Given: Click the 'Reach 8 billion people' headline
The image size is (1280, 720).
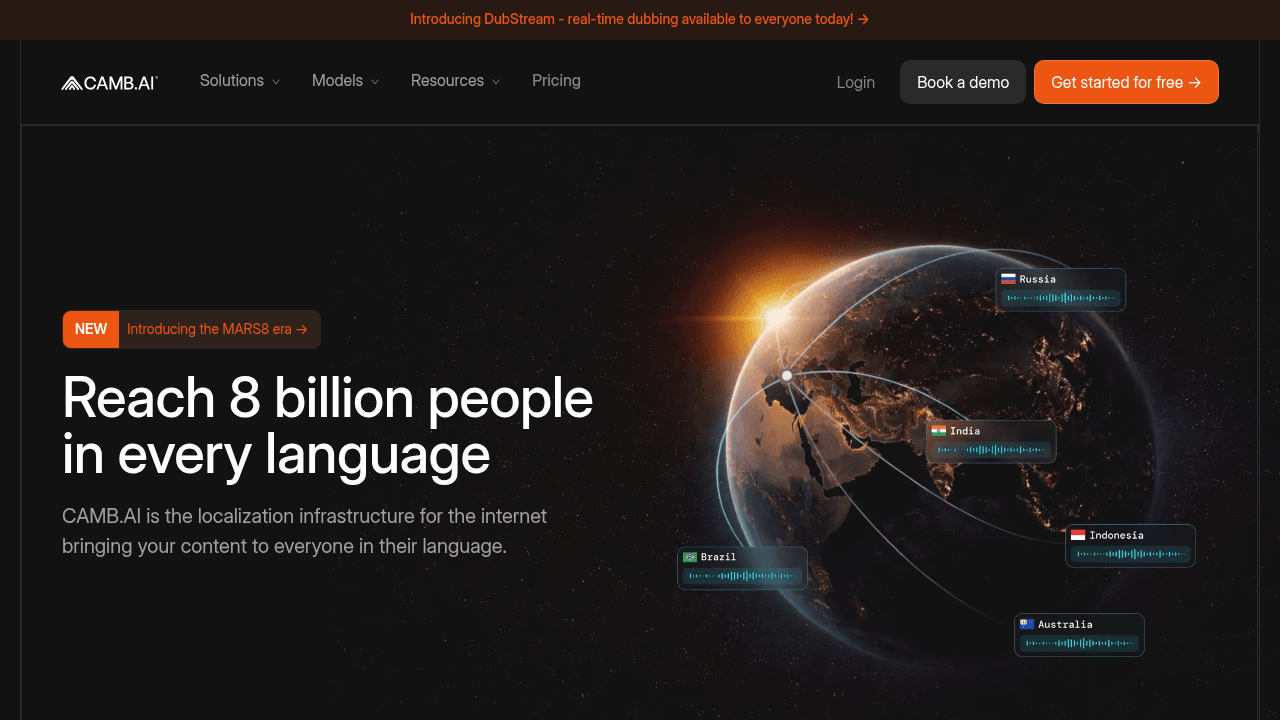Looking at the screenshot, I should [328, 426].
